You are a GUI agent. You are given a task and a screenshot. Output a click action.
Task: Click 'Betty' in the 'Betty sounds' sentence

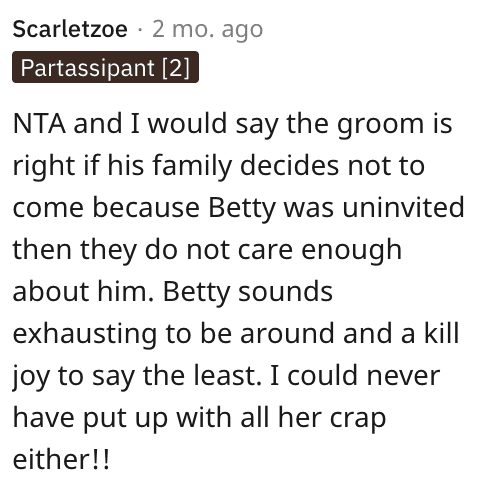[x=196, y=292]
